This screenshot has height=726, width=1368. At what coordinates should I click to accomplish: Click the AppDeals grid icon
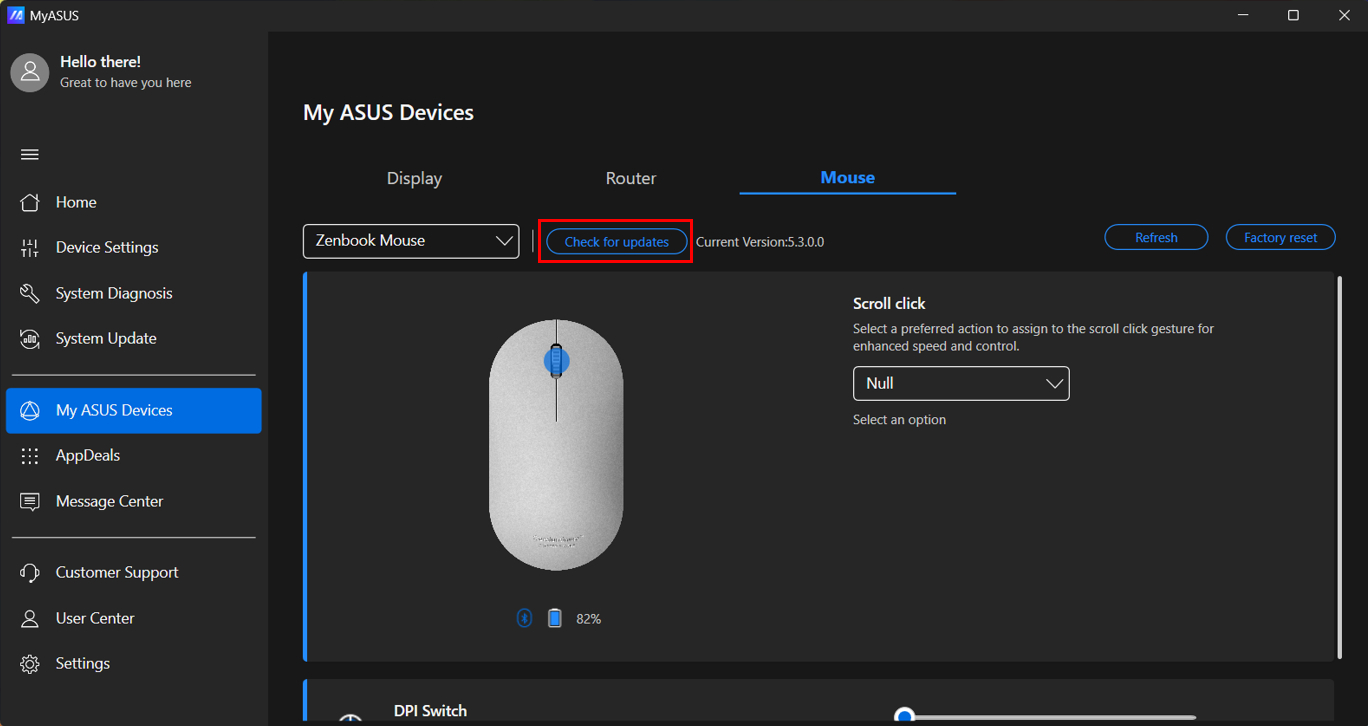click(30, 456)
